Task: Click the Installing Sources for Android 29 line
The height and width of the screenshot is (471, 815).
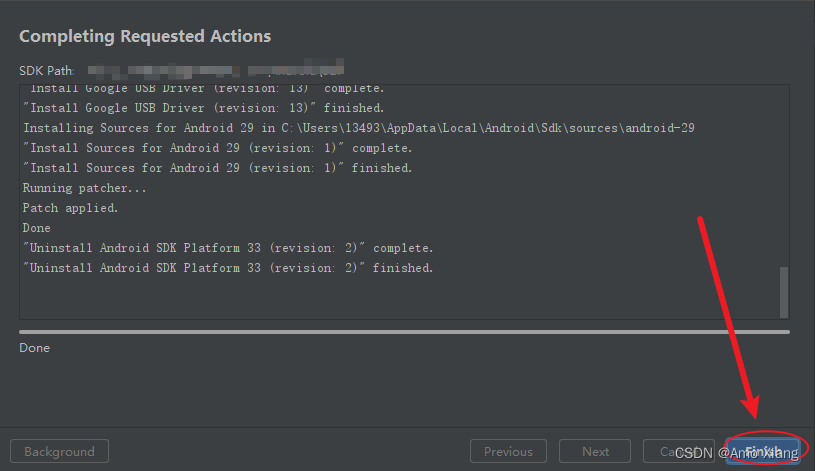Action: (359, 128)
